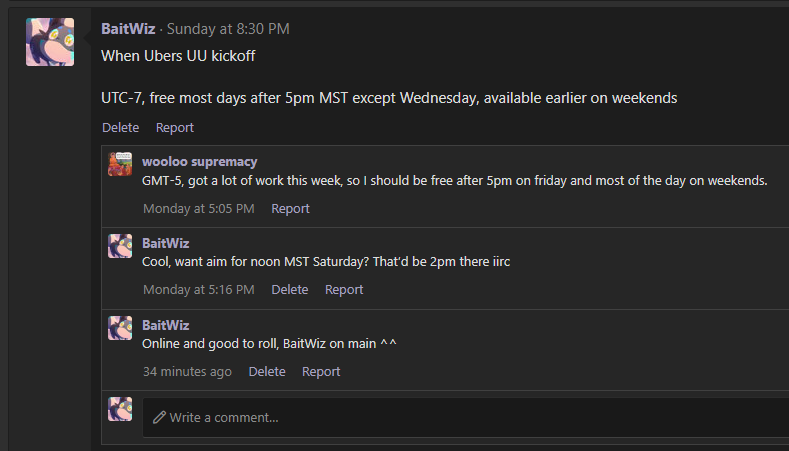Click wooloo supremacy's small avatar

point(120,164)
